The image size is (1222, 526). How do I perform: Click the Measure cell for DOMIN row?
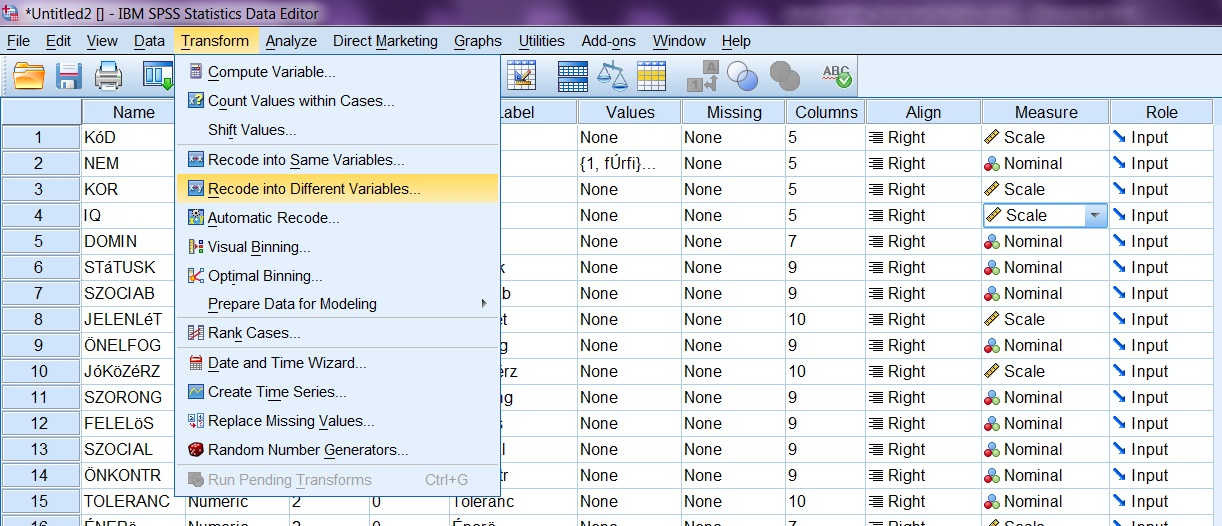[1045, 241]
